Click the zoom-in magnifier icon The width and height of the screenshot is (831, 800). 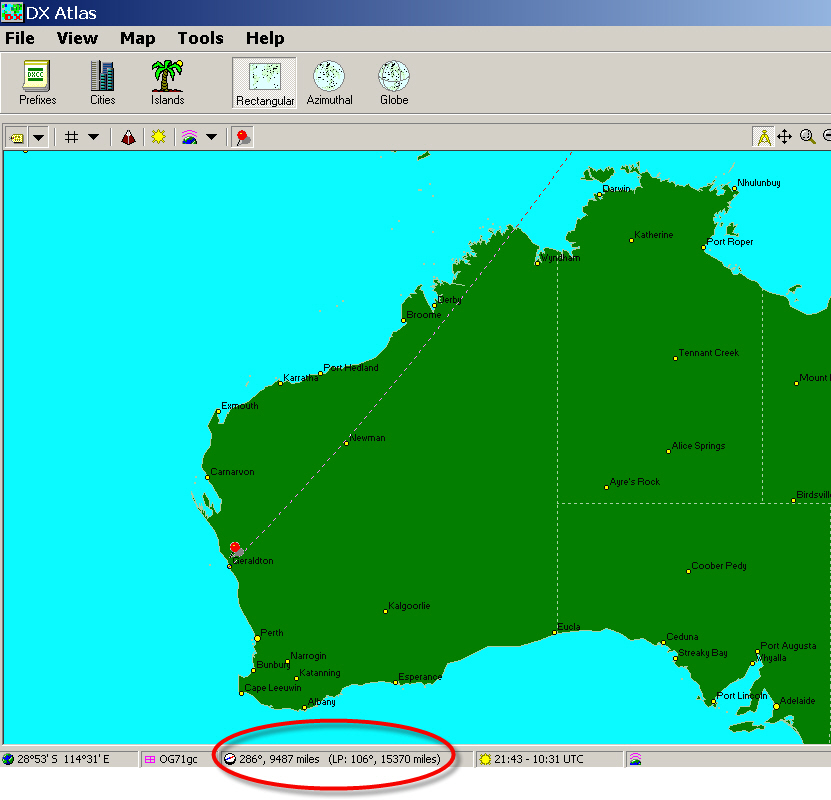808,136
